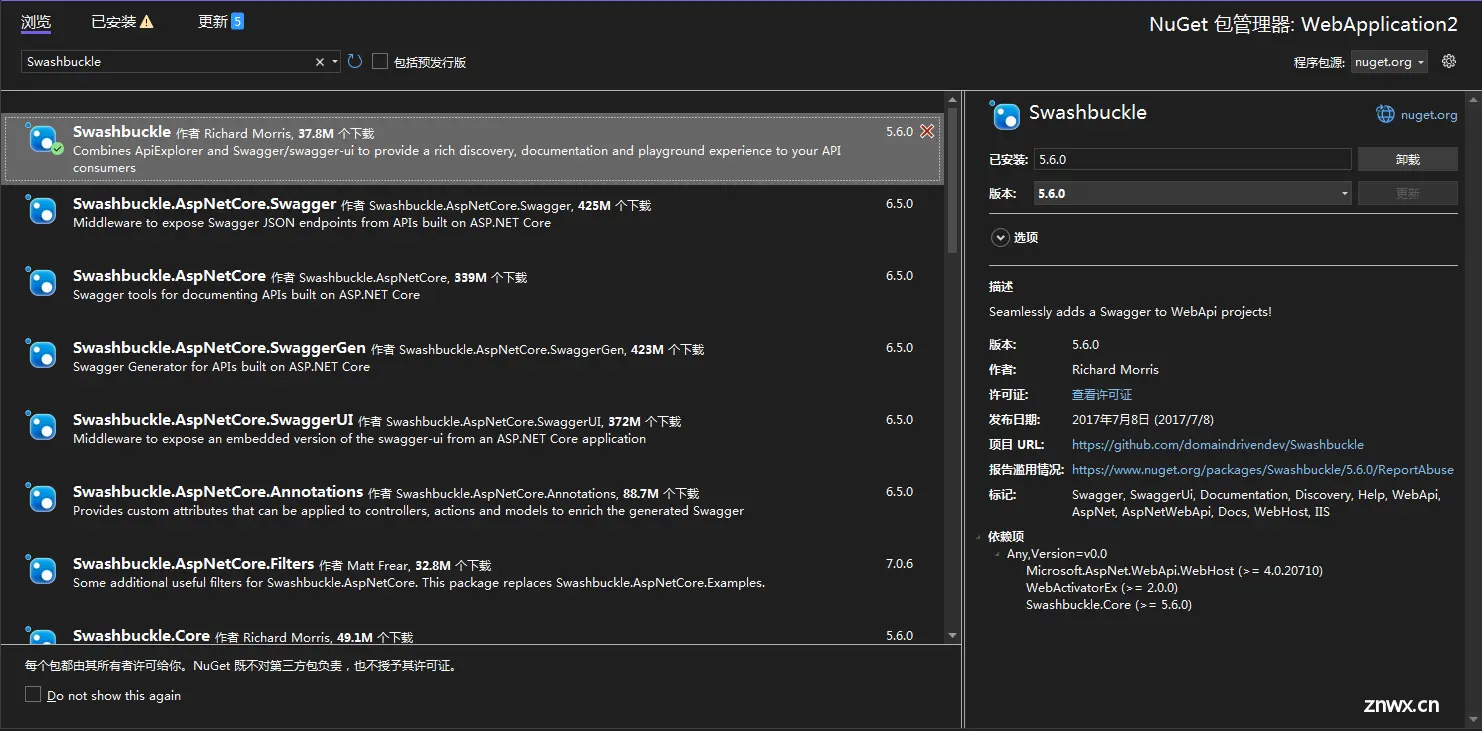Select the Swashbuckle package row
Screen dimensions: 1482x731
[x=472, y=149]
